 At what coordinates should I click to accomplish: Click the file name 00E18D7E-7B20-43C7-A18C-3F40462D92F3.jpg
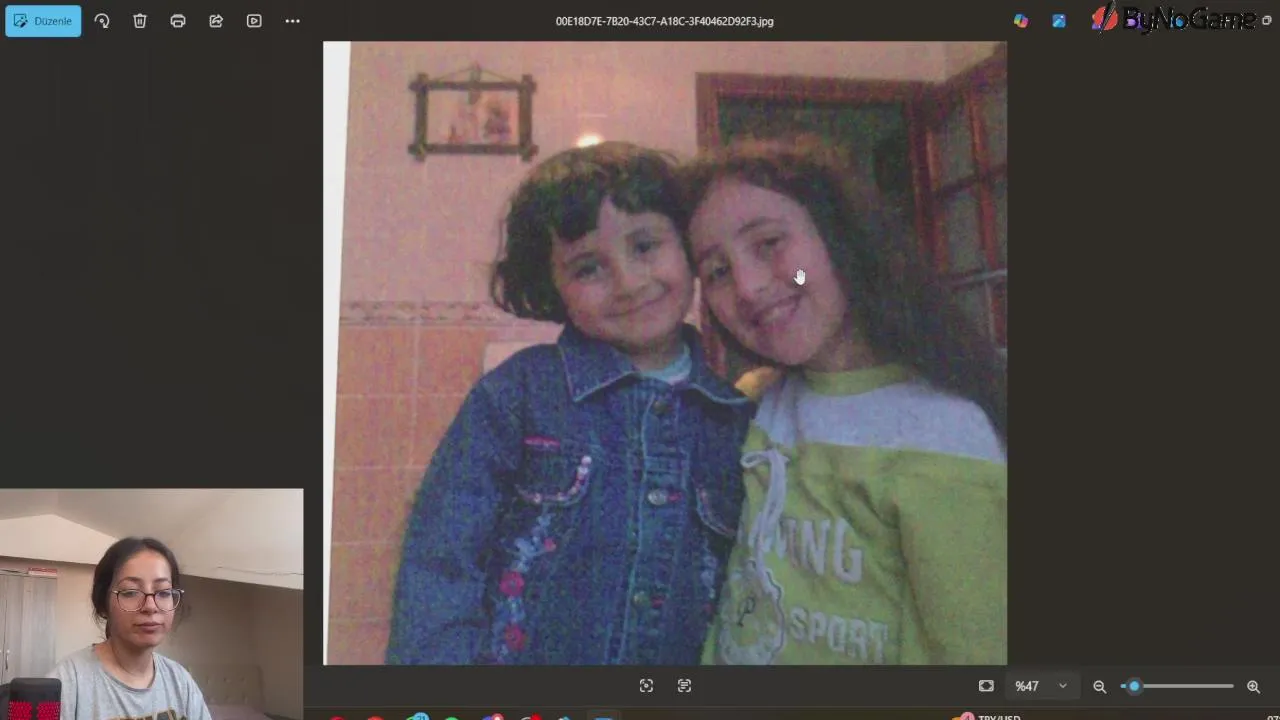[x=664, y=21]
